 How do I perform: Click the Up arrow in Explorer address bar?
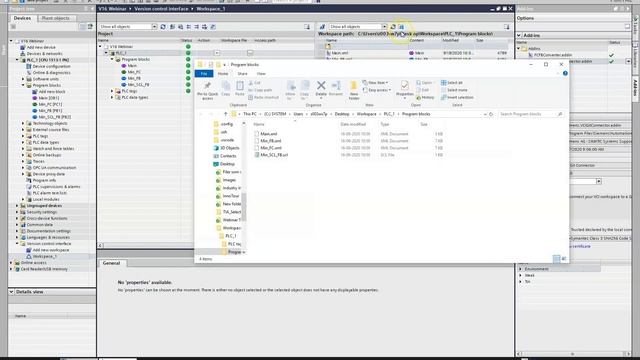click(x=225, y=114)
